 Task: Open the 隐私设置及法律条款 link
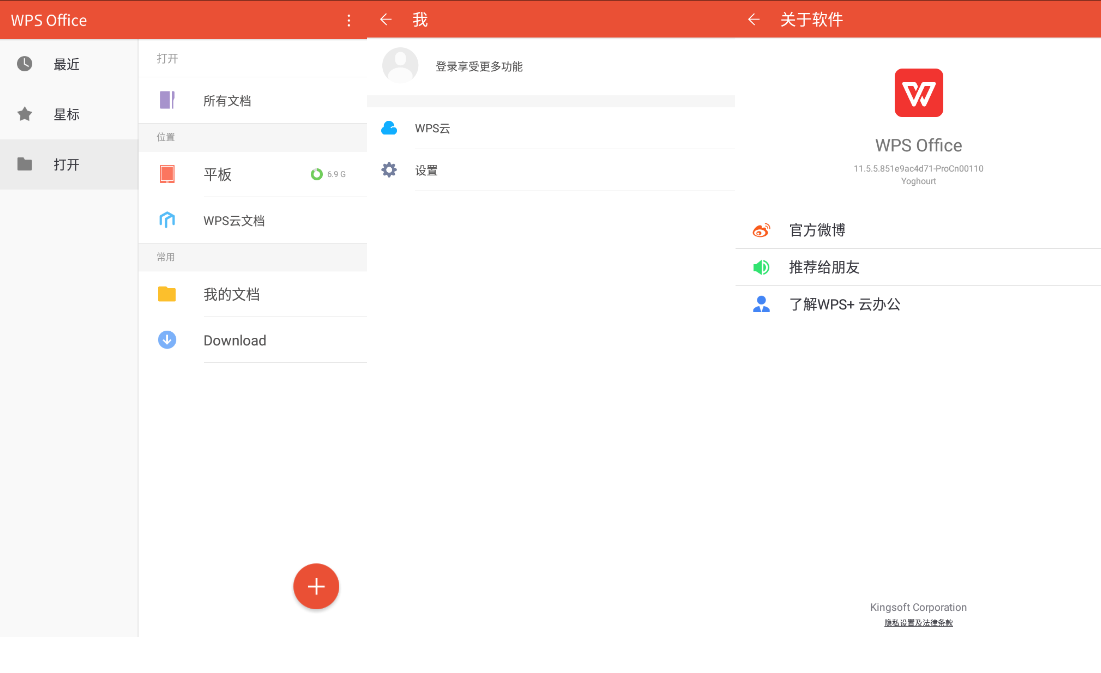tap(918, 622)
